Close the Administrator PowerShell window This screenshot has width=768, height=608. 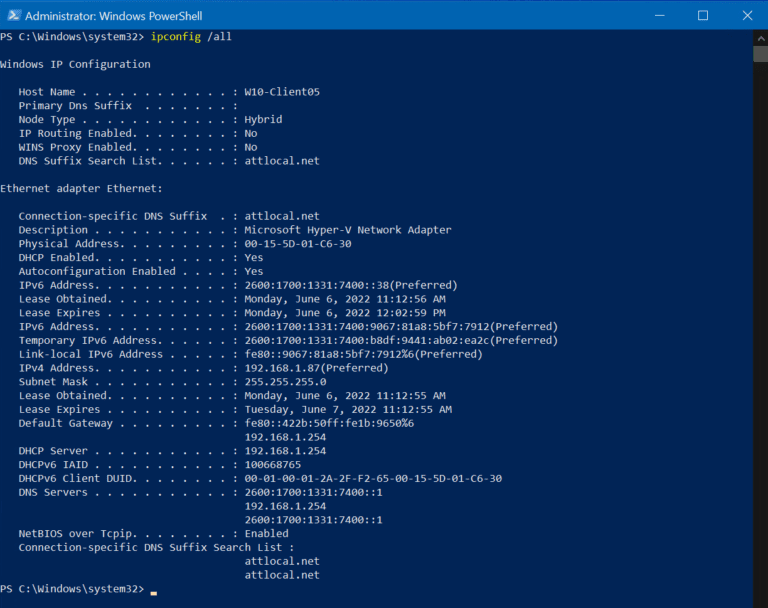[x=747, y=16]
